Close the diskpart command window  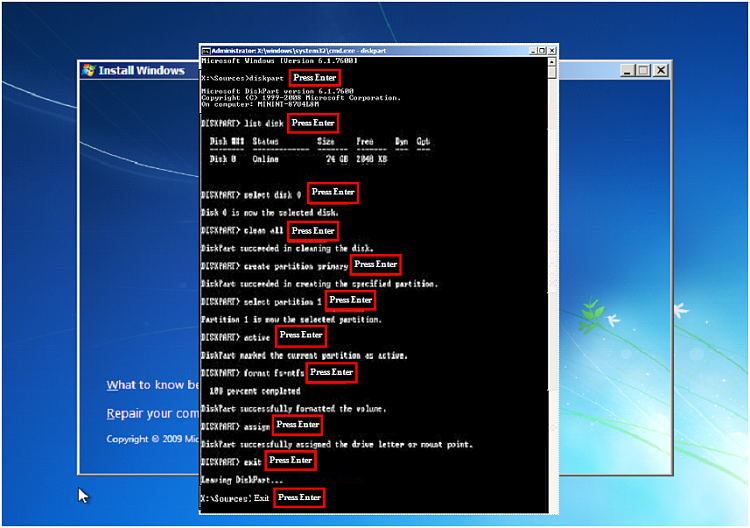(x=551, y=51)
